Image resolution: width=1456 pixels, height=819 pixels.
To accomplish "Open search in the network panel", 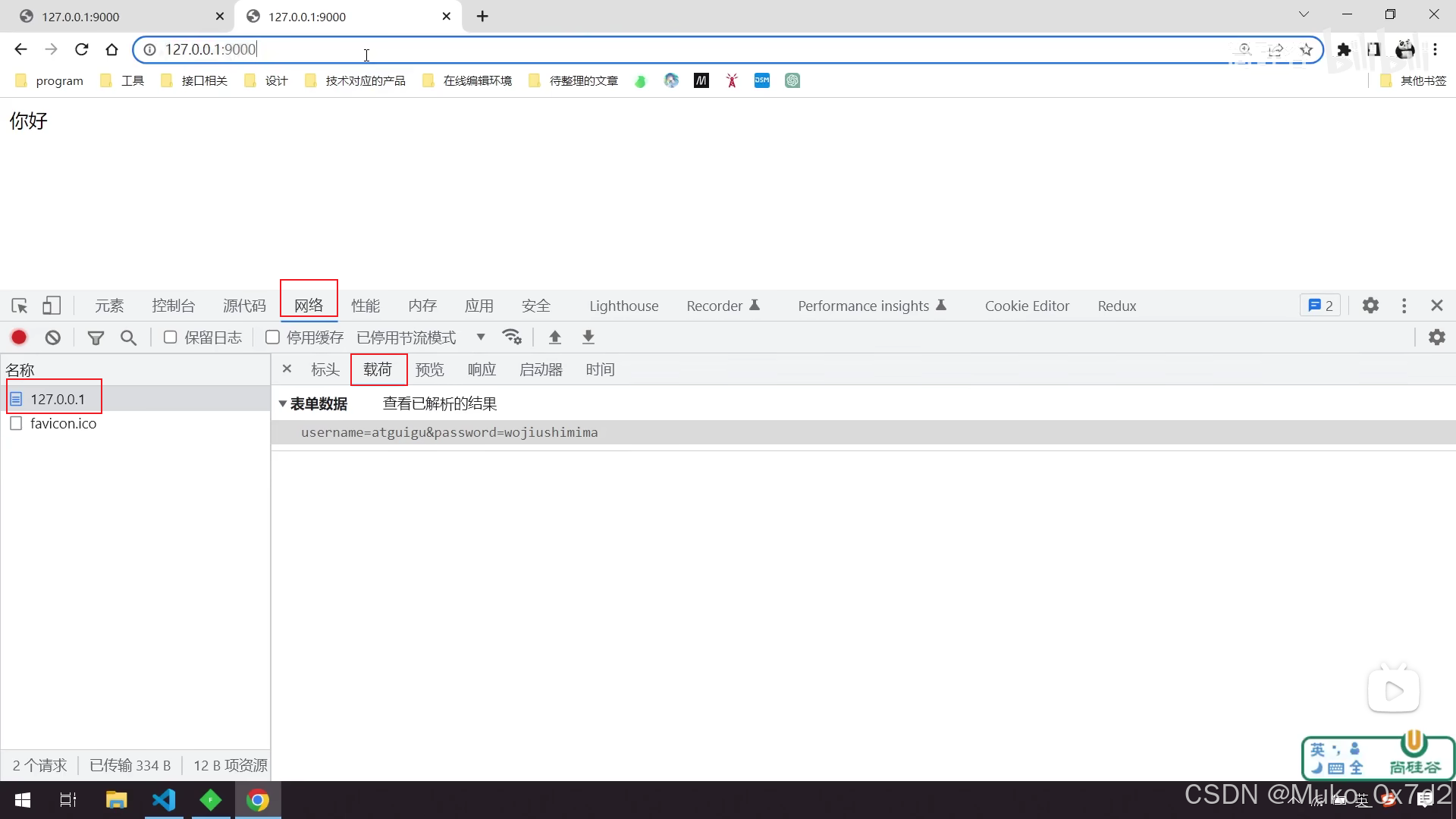I will click(128, 337).
